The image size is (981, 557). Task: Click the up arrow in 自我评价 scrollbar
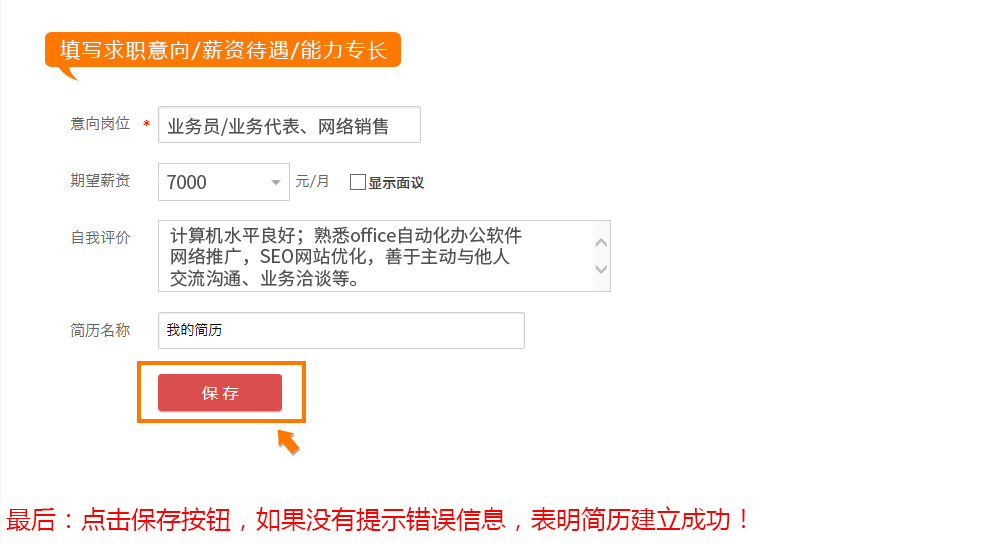601,242
